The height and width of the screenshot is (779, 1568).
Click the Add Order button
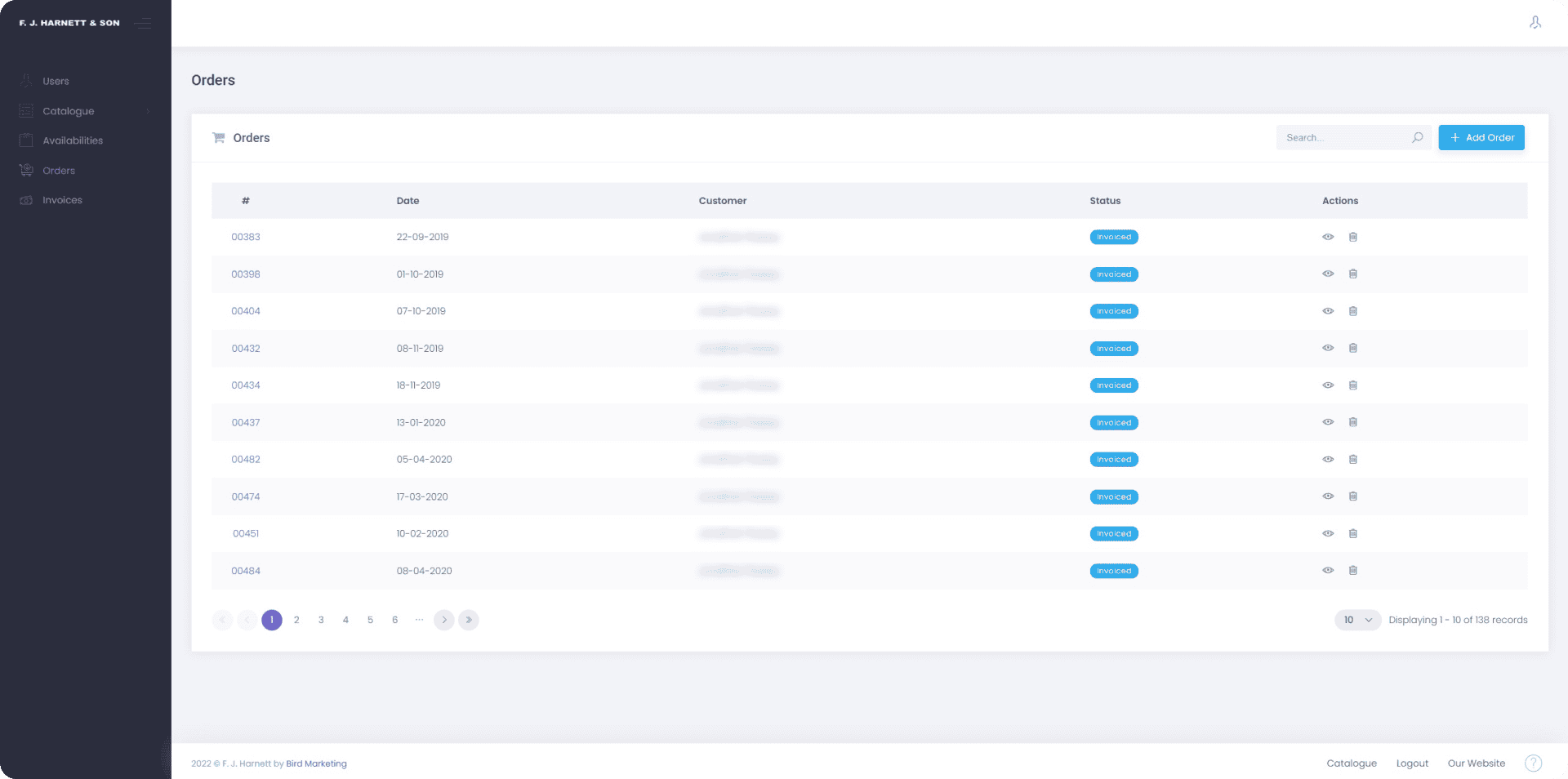point(1481,138)
